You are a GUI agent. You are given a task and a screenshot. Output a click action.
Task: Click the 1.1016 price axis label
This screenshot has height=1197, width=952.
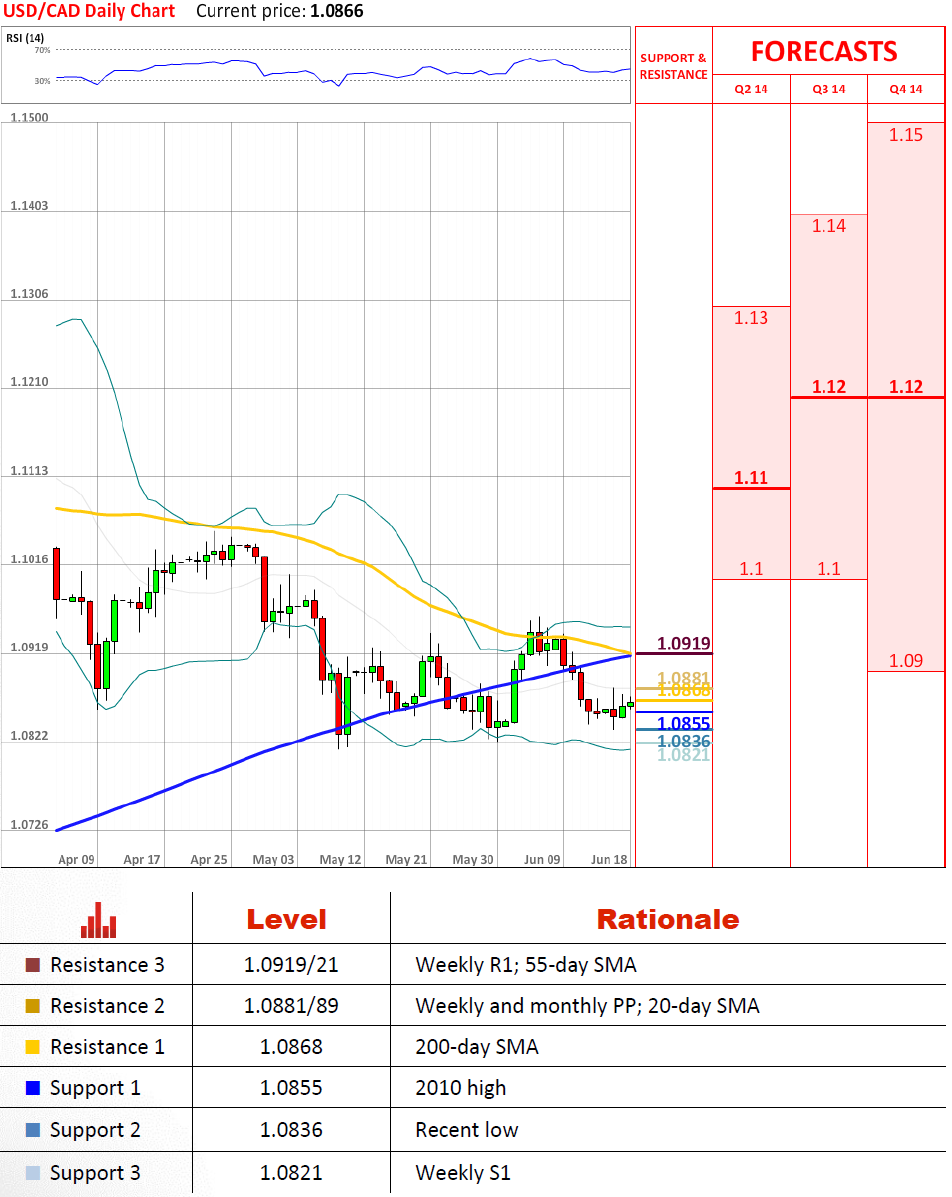(29, 560)
